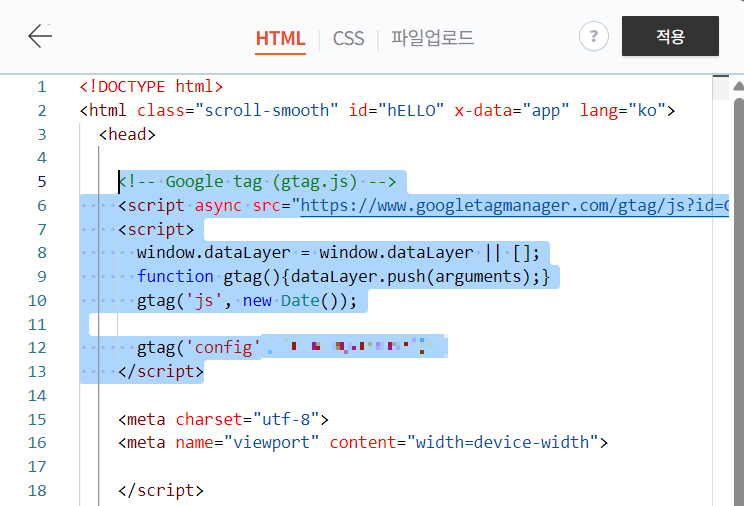Click line number 5 in the gutter

(x=42, y=182)
